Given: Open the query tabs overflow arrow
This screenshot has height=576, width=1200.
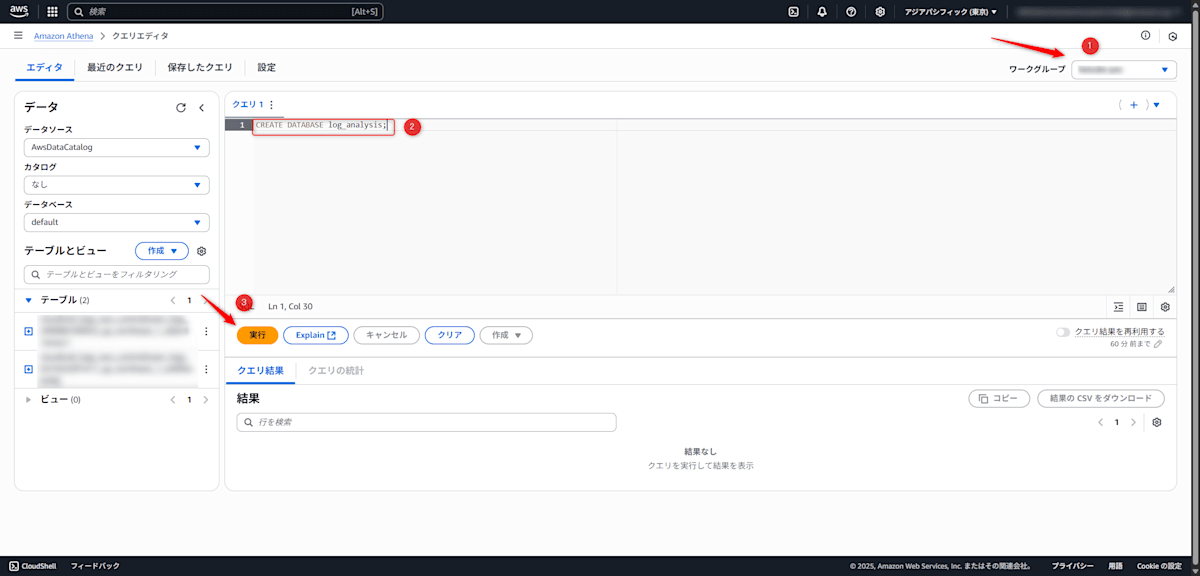Looking at the screenshot, I should [1157, 104].
